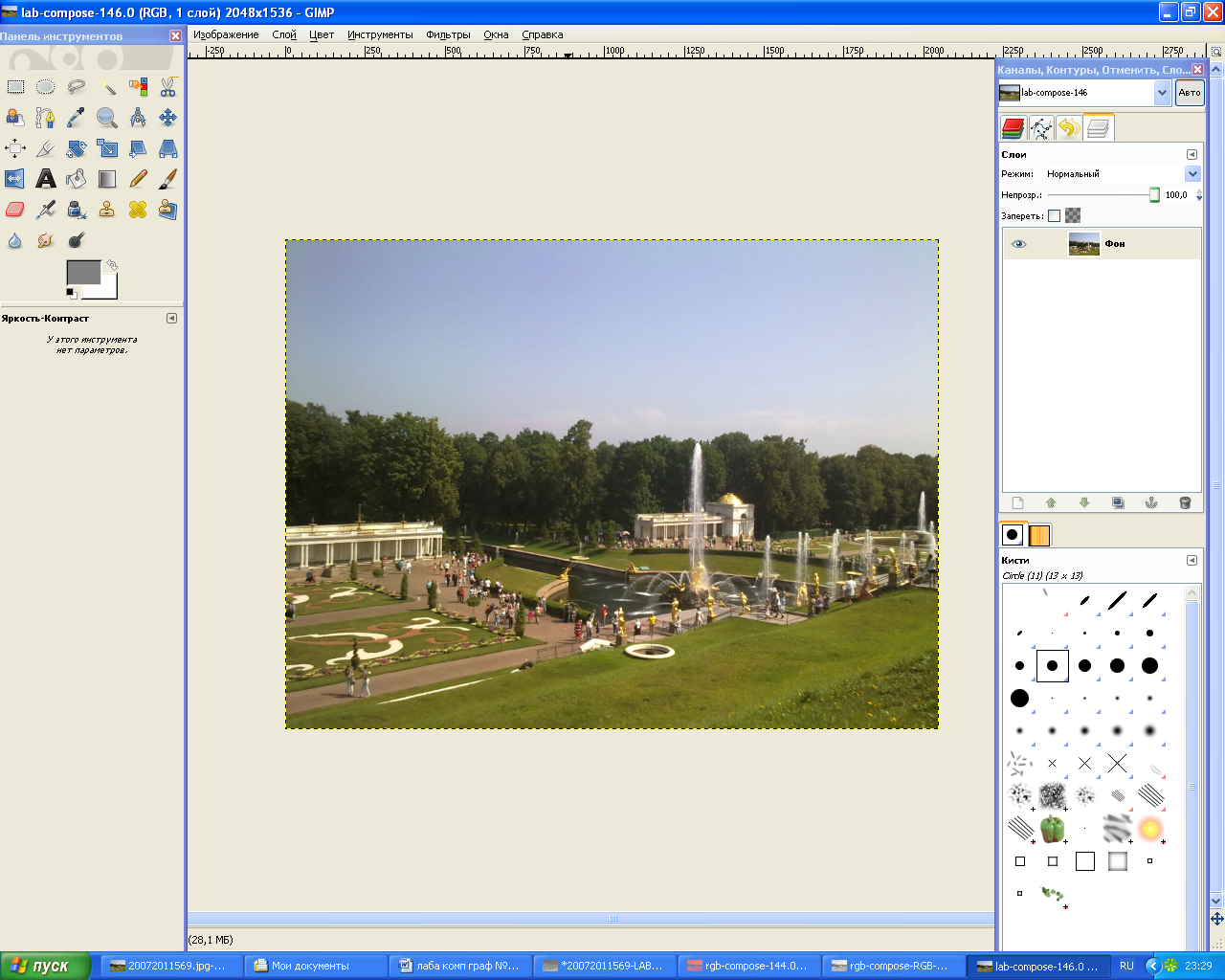The width and height of the screenshot is (1225, 980).
Task: Select the Perspective Clone tool
Action: click(x=168, y=210)
